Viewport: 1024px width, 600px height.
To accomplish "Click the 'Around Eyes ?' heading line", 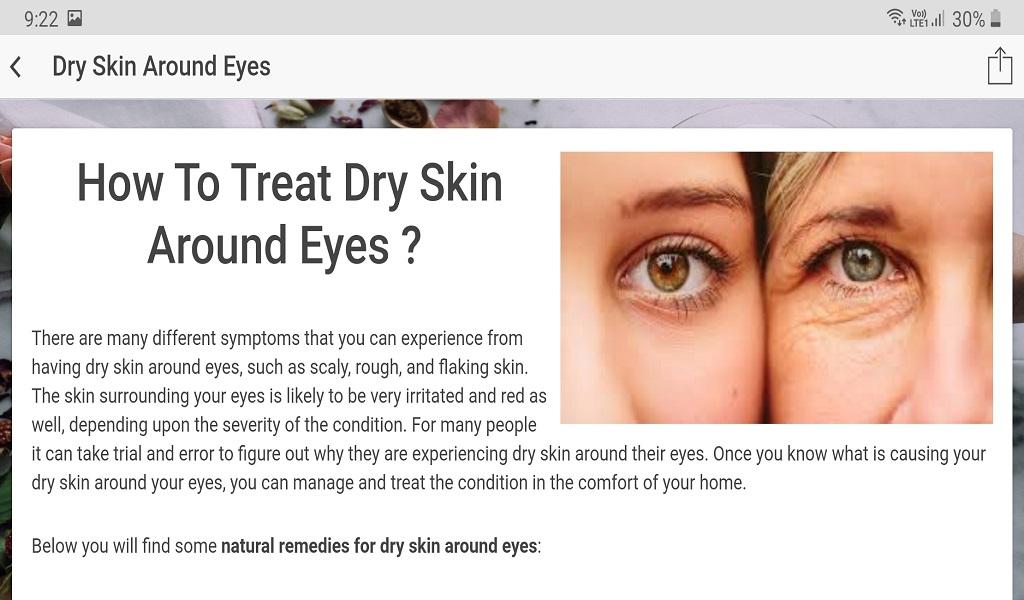I will [x=285, y=246].
